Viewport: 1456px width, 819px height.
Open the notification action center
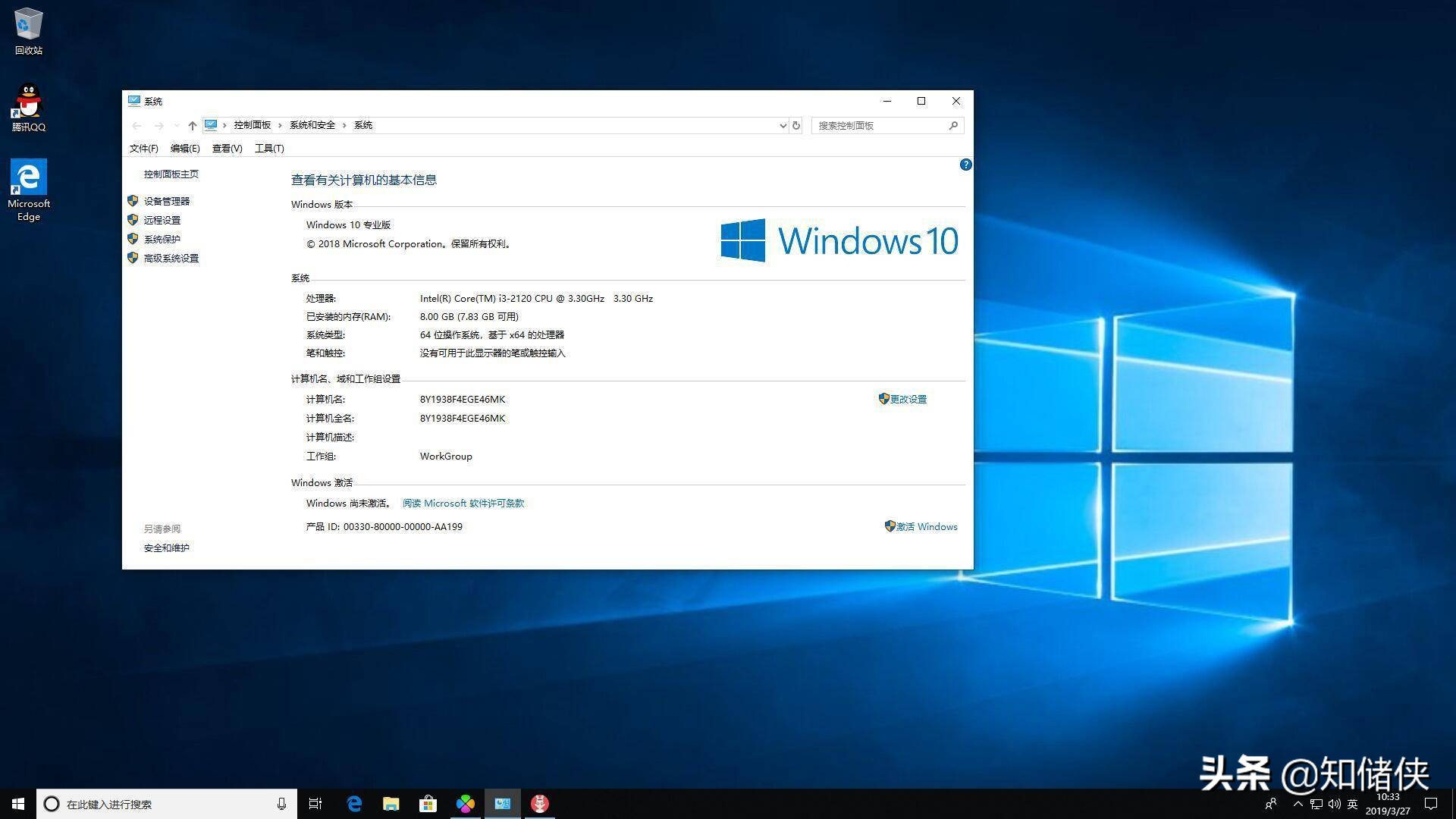[x=1431, y=804]
